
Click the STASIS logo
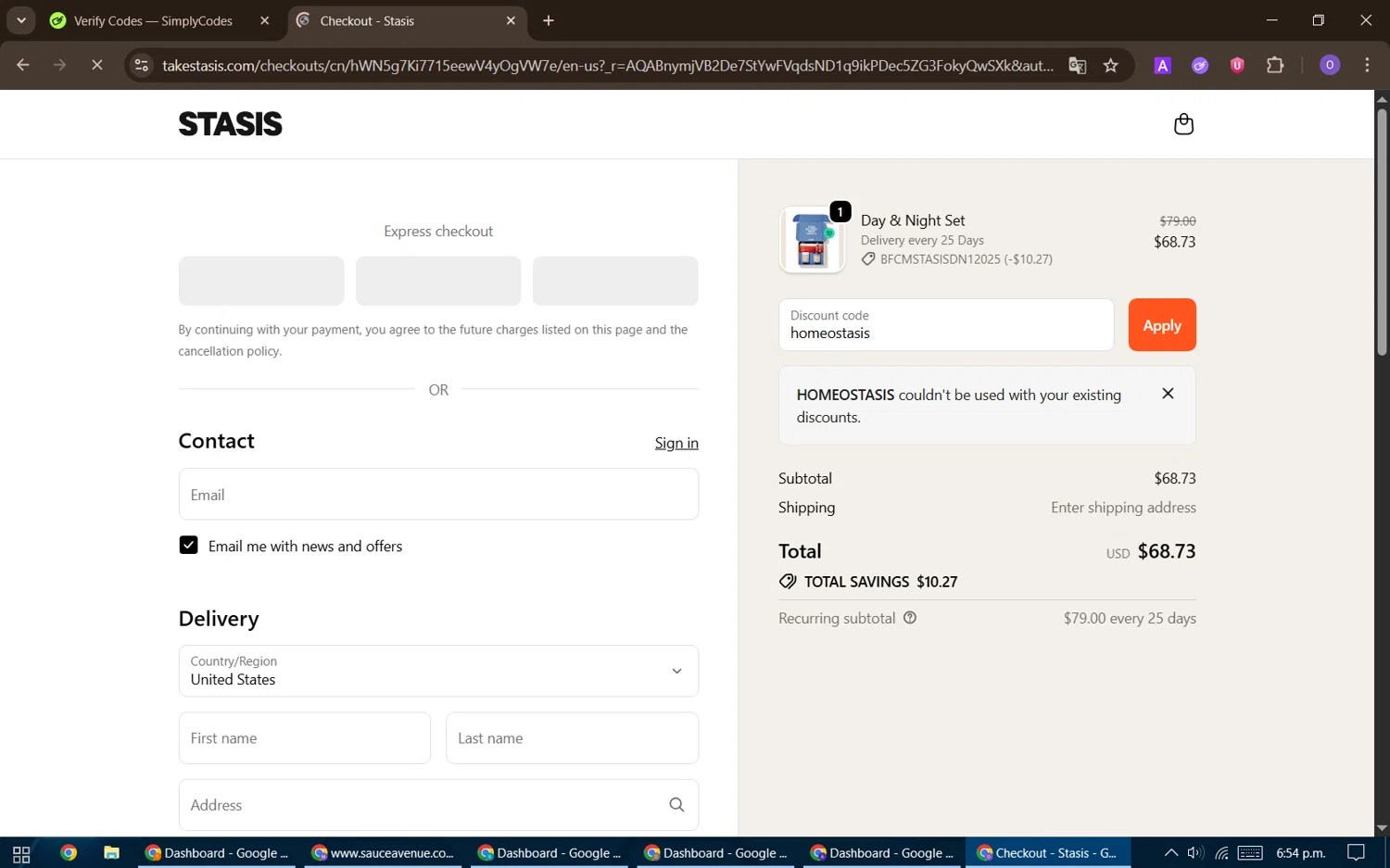coord(231,124)
